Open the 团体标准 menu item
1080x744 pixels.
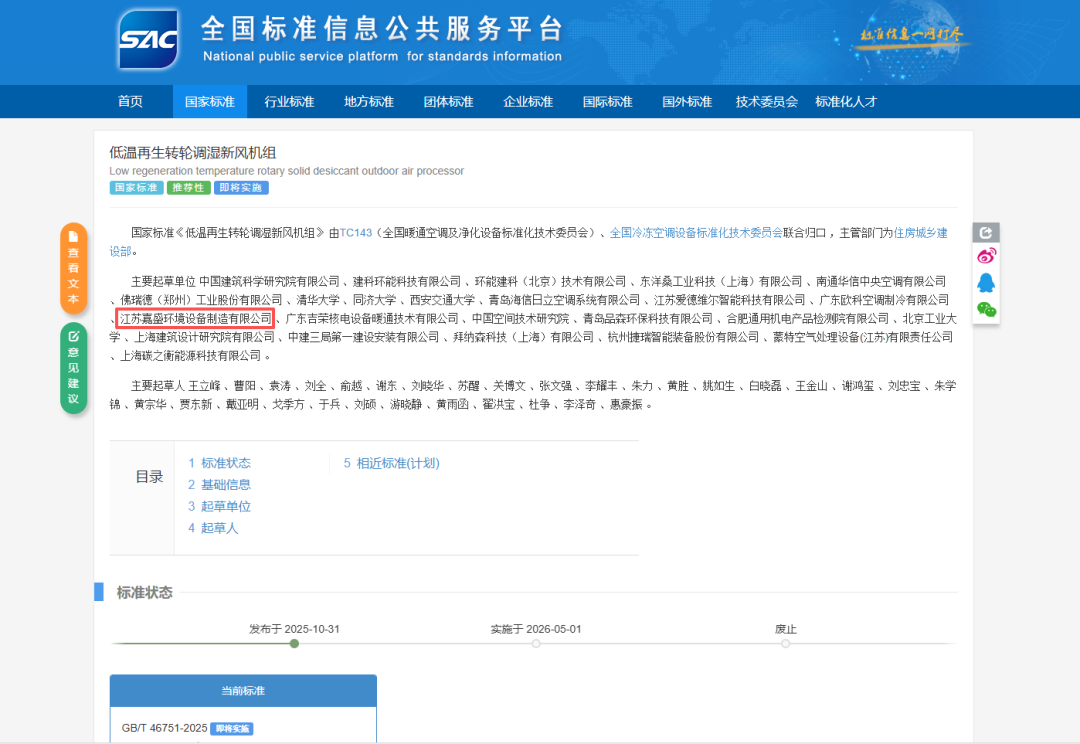pyautogui.click(x=448, y=102)
